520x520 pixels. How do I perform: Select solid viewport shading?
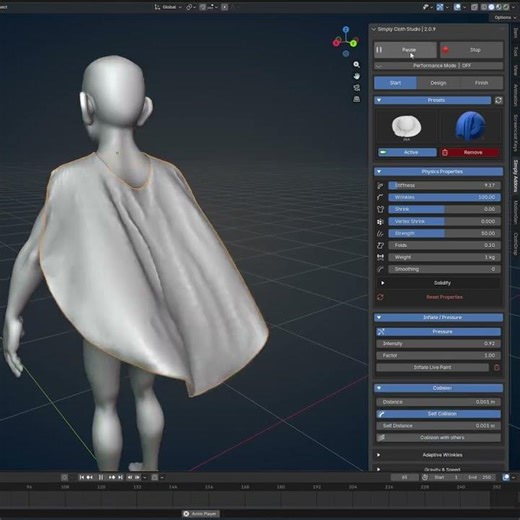[x=491, y=7]
